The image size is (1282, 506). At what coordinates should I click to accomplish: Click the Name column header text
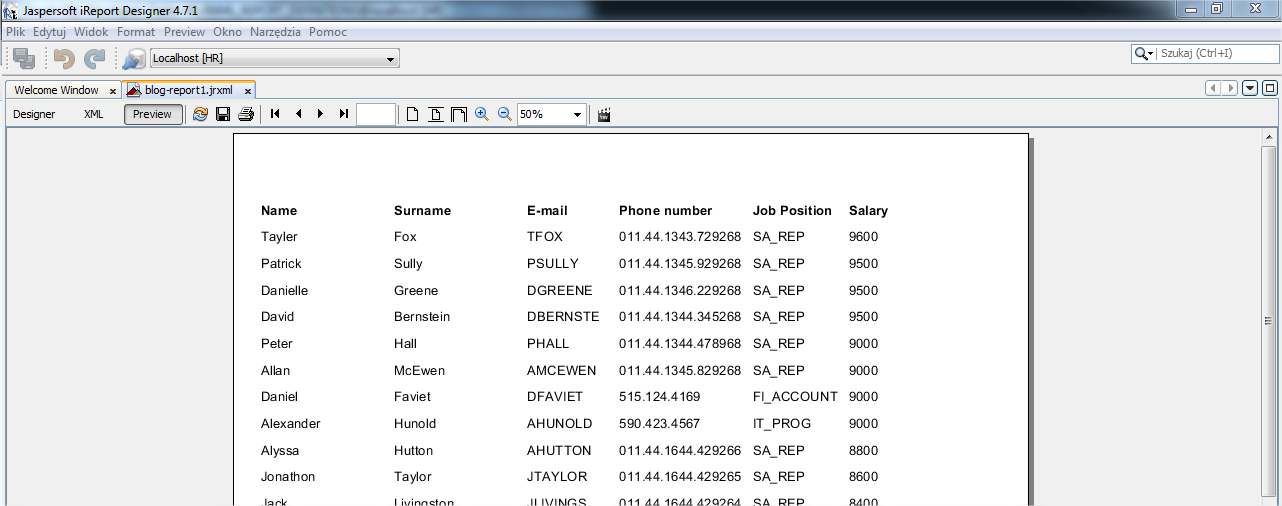click(x=279, y=211)
